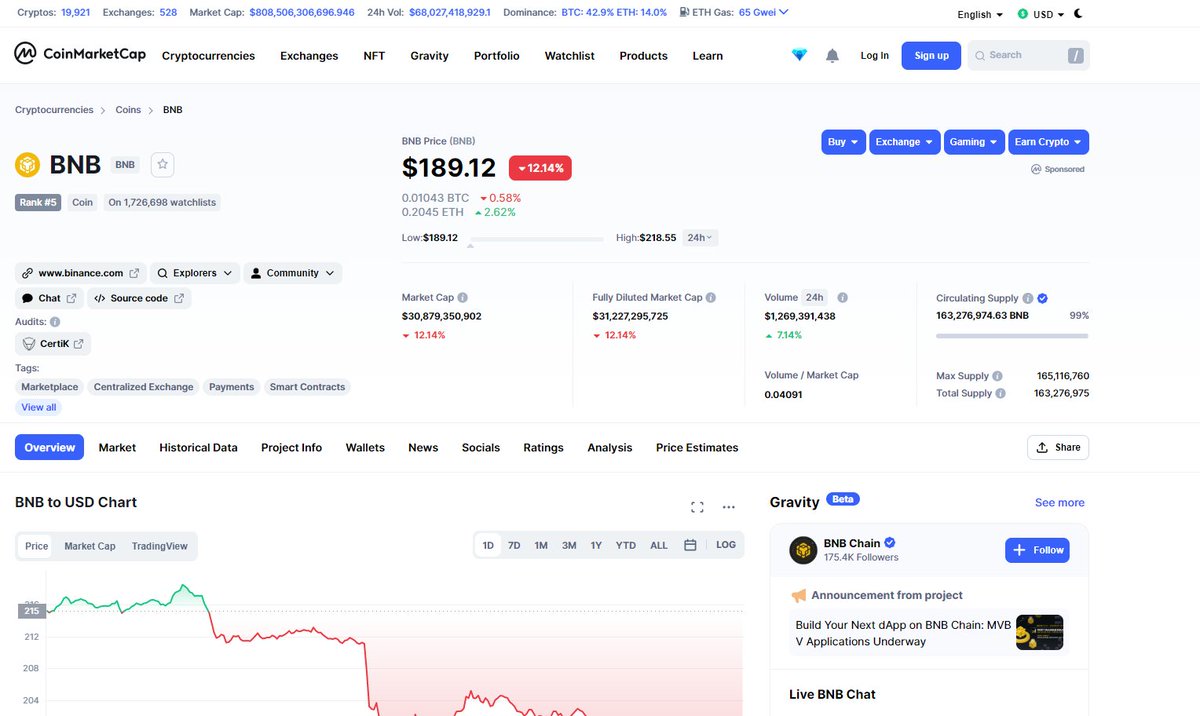This screenshot has height=716, width=1200.
Task: Add BNB to watchlist star
Action: [163, 165]
